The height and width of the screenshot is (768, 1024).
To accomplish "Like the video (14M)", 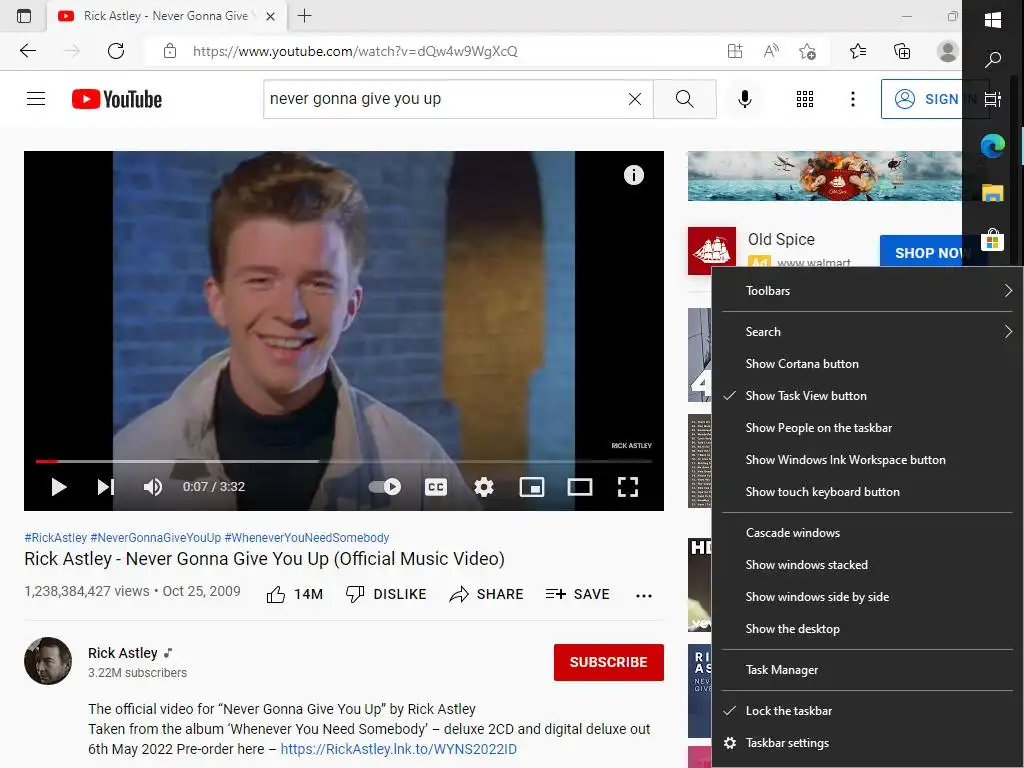I will pyautogui.click(x=295, y=594).
